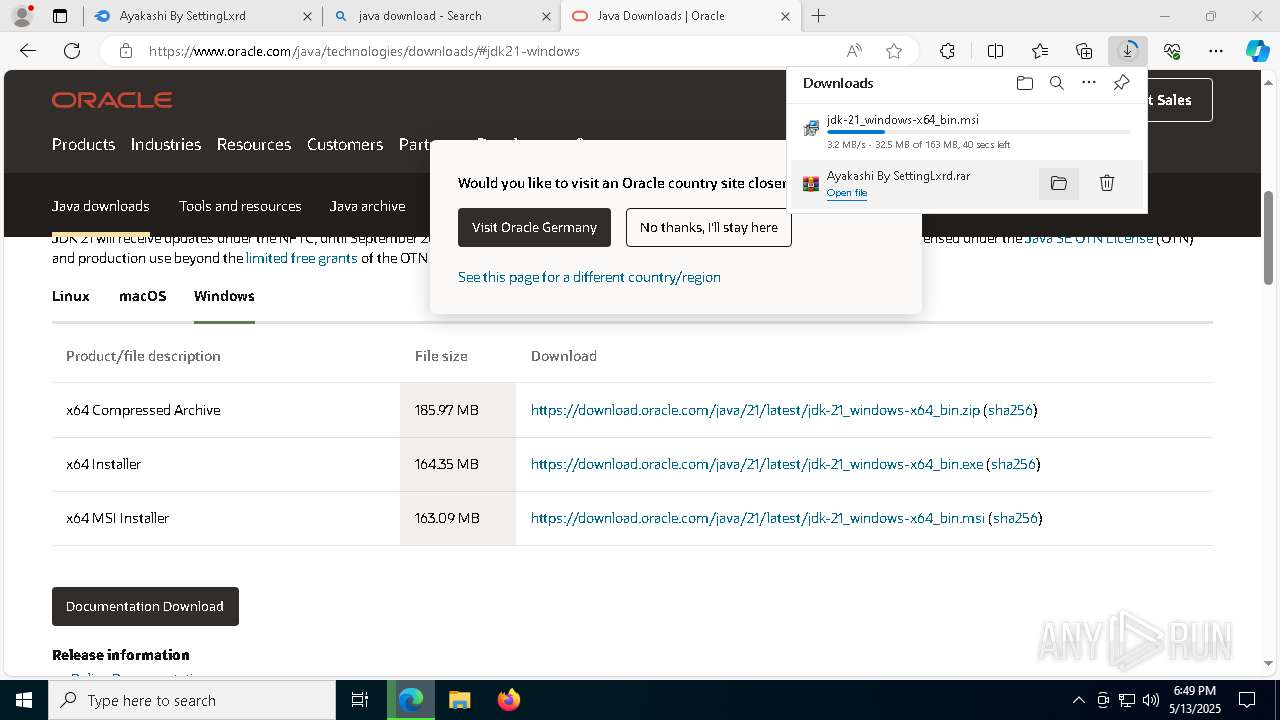Download the jdk-21 windows-x64 zip link
Viewport: 1280px width, 720px height.
coord(755,410)
